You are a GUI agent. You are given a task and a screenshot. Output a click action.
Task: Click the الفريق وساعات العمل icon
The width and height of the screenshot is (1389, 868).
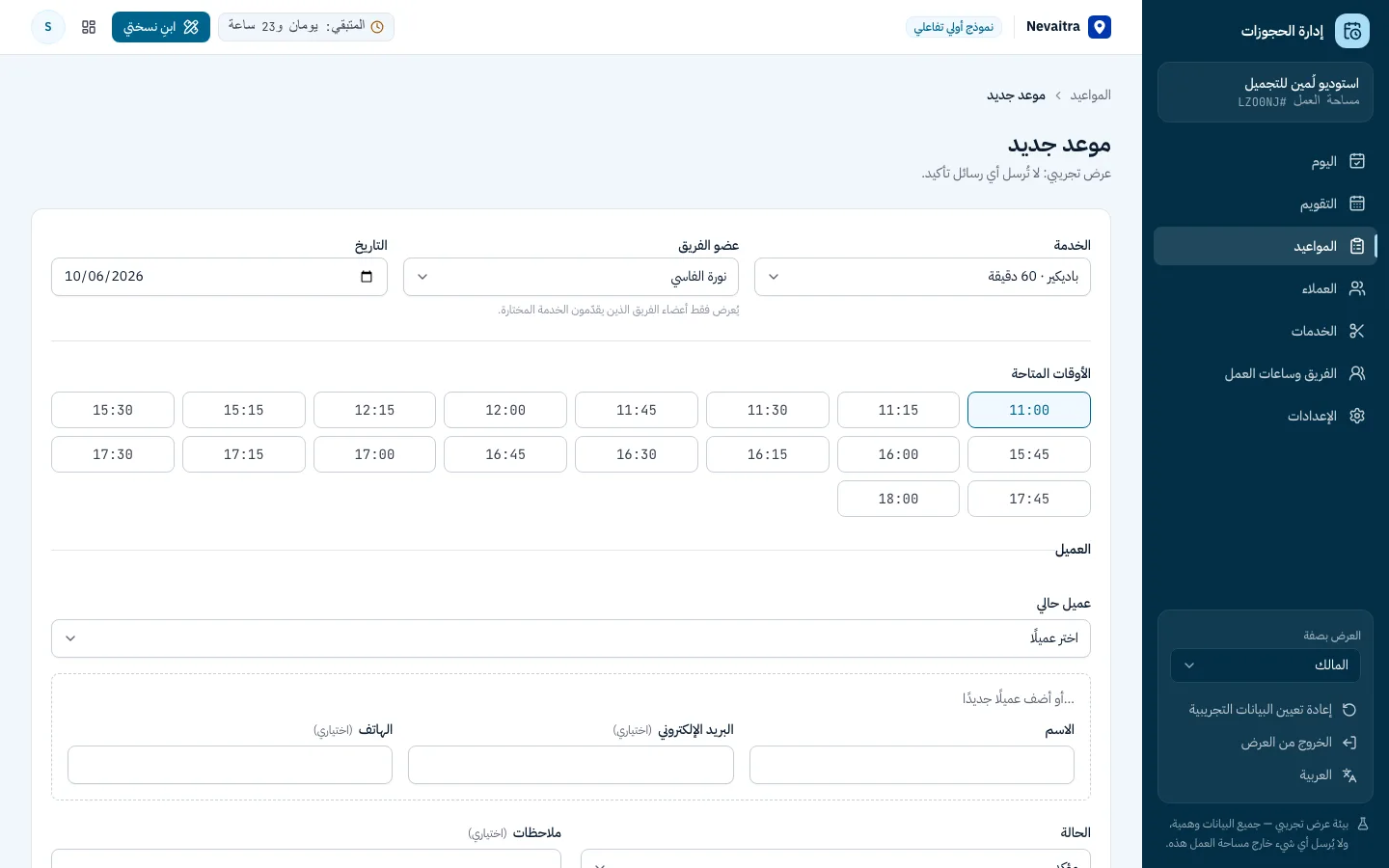coord(1357,373)
